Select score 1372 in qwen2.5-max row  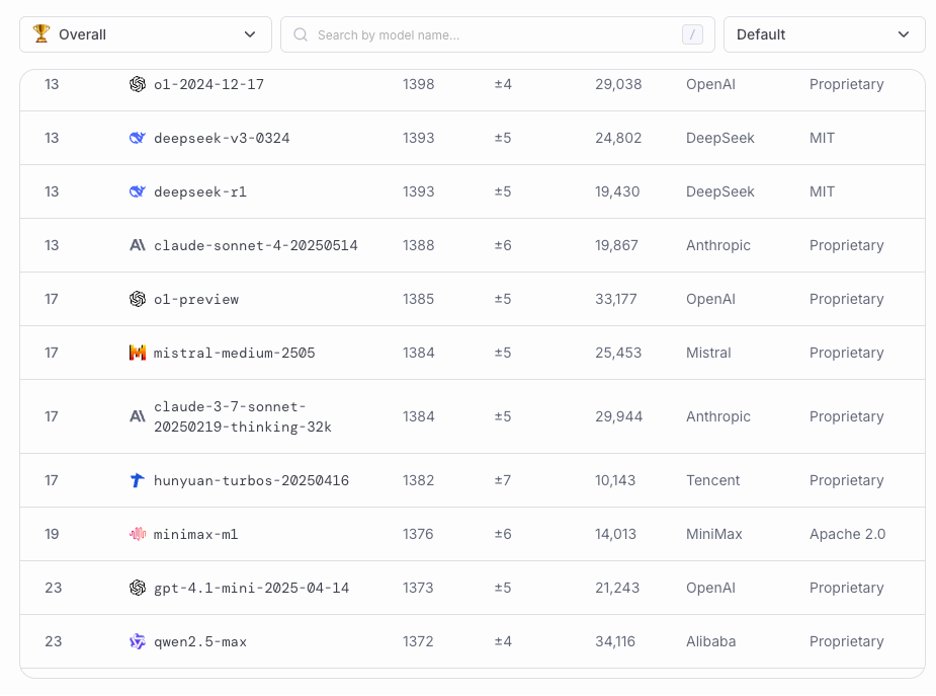418,642
